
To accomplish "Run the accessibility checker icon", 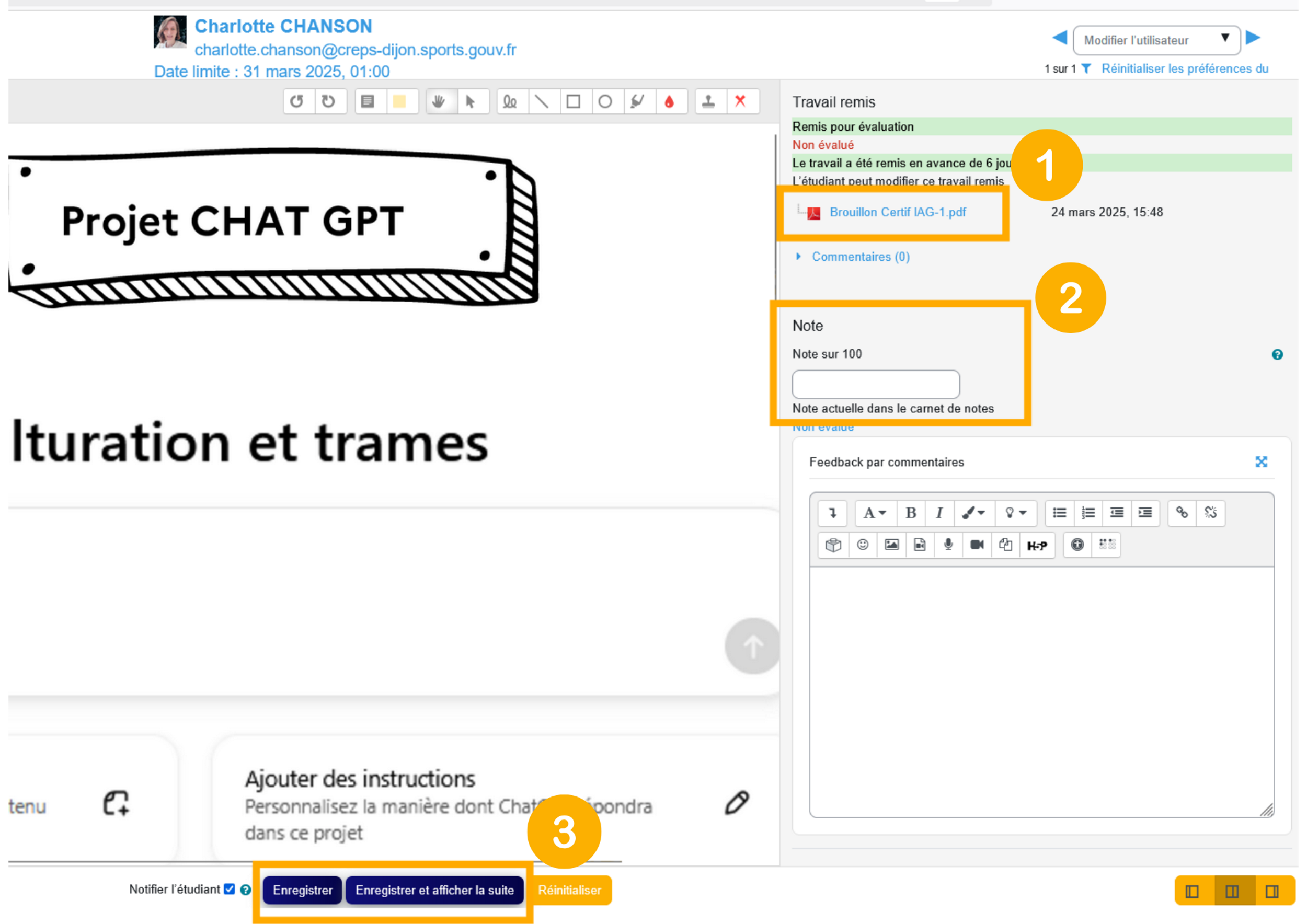I will (x=1078, y=546).
